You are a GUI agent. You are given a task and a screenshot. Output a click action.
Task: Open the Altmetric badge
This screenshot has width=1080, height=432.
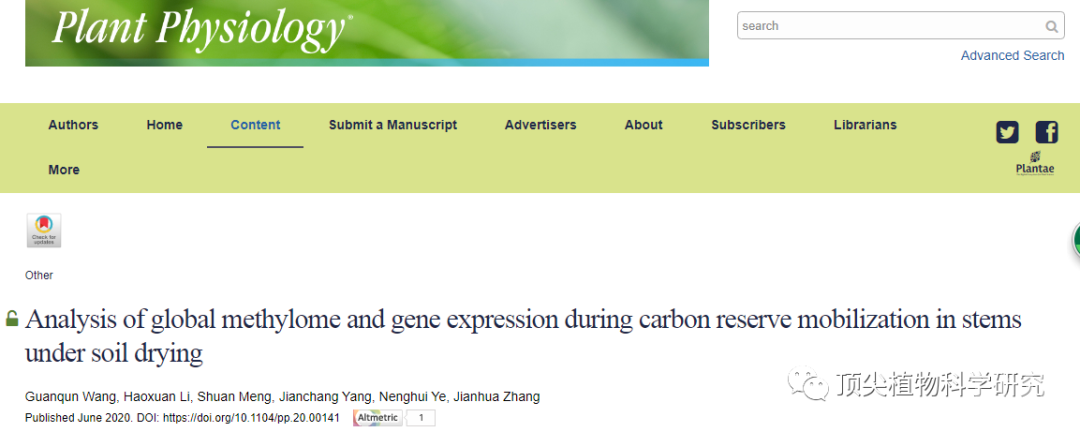click(393, 418)
